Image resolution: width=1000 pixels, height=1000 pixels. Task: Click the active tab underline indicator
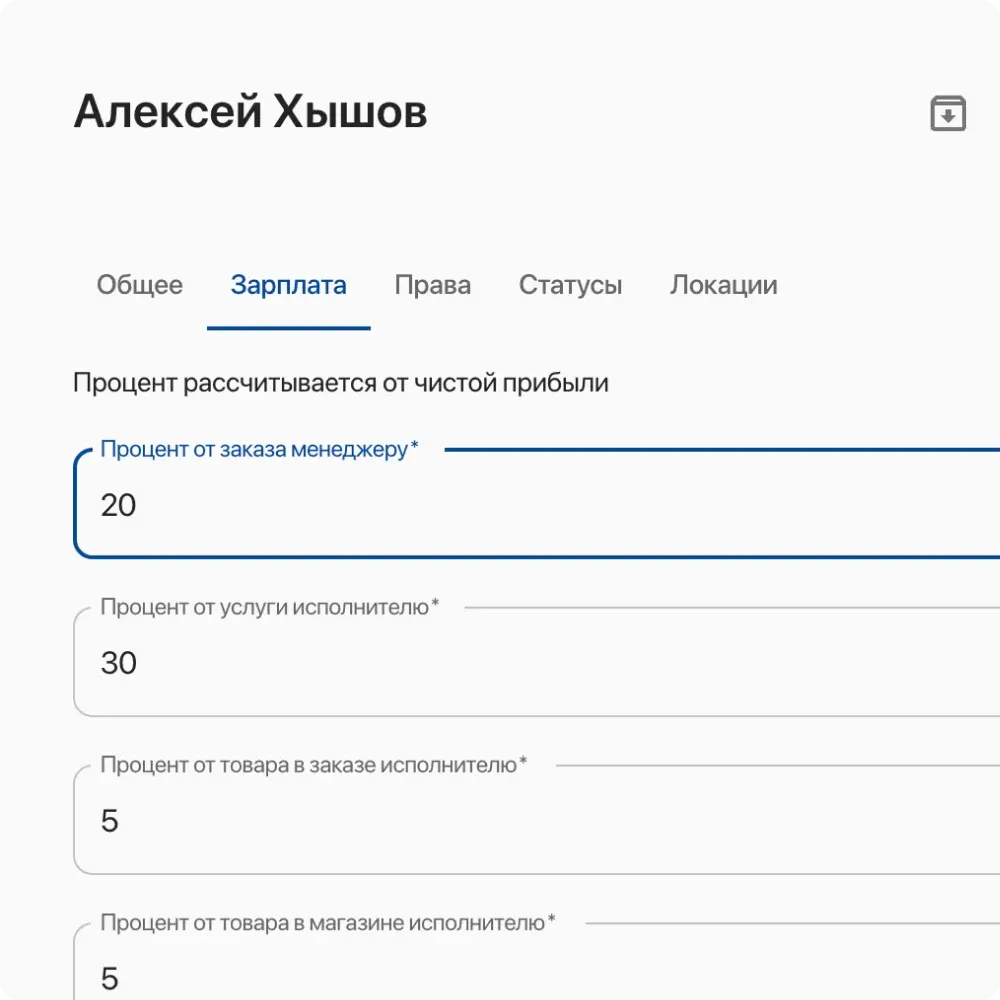288,325
